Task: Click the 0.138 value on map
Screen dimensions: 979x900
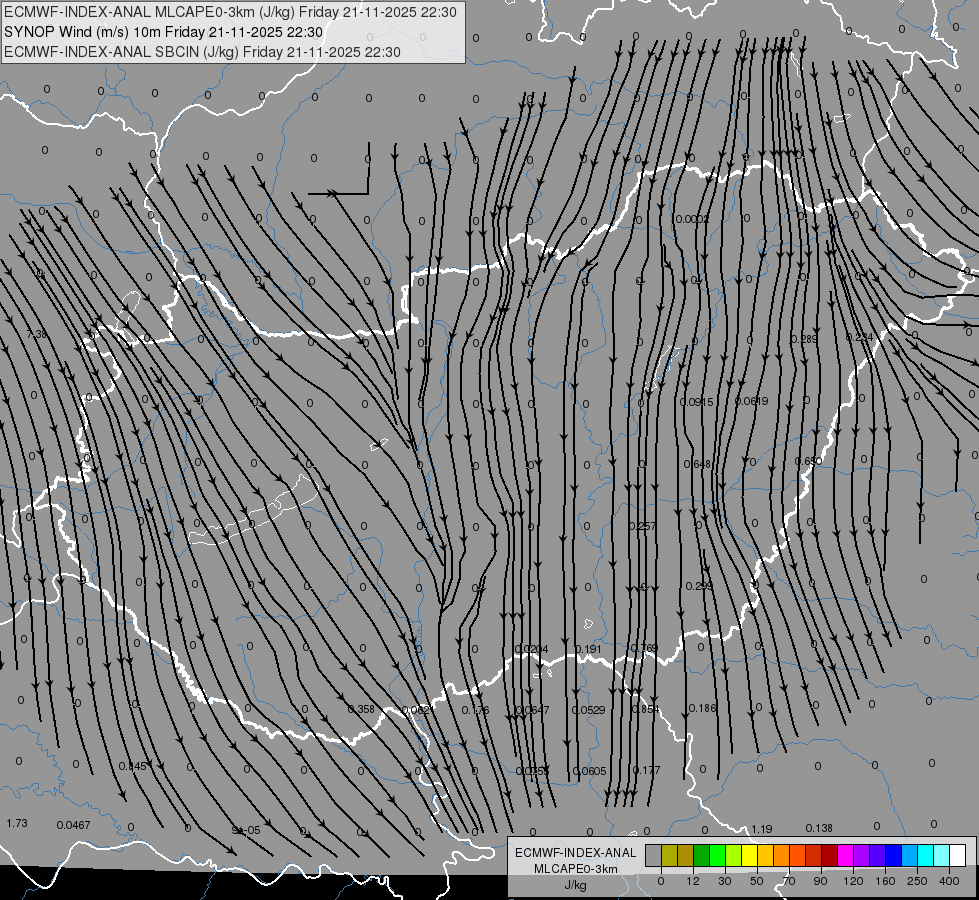Action: (x=819, y=828)
